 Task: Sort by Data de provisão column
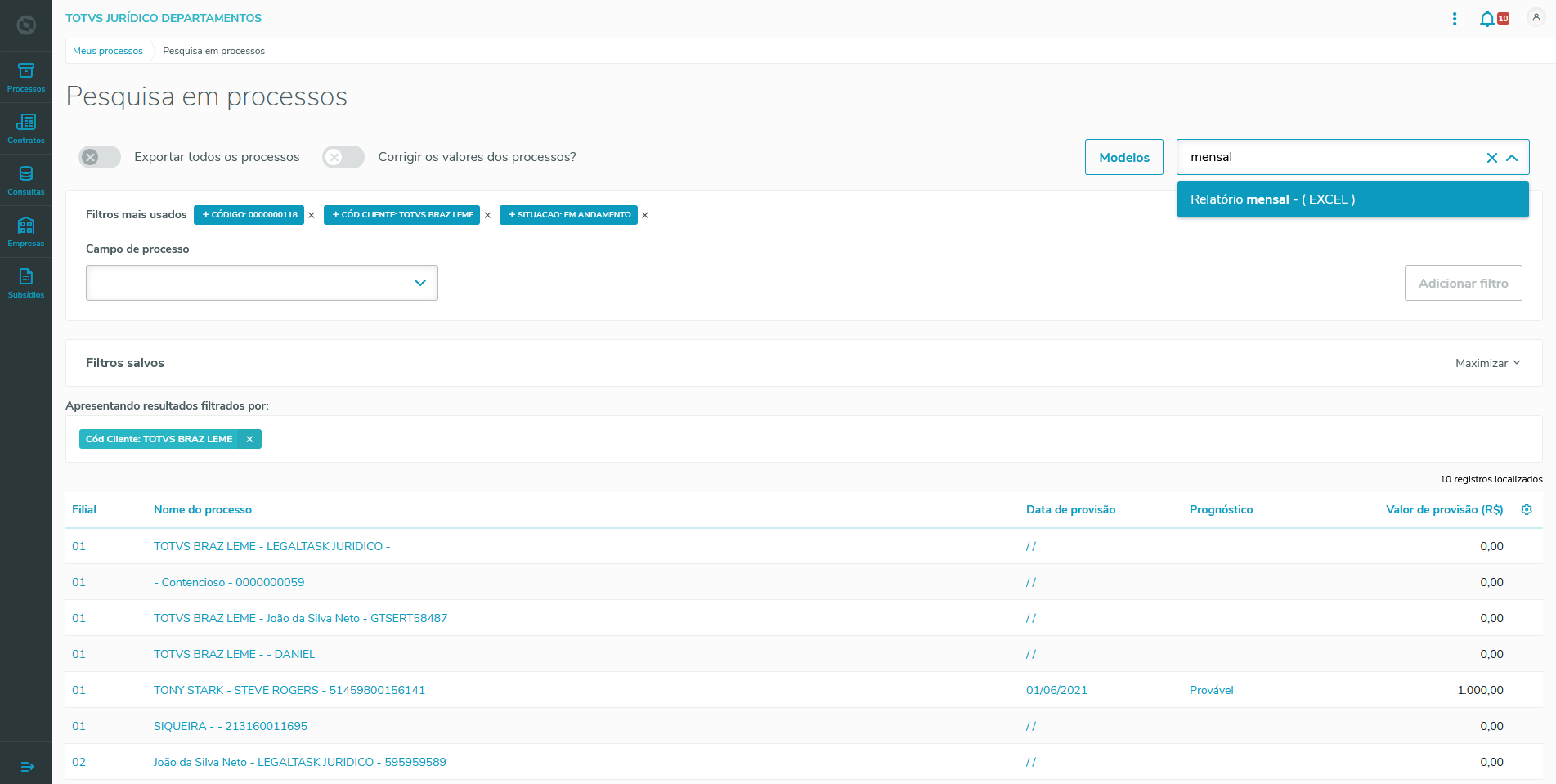coord(1071,509)
